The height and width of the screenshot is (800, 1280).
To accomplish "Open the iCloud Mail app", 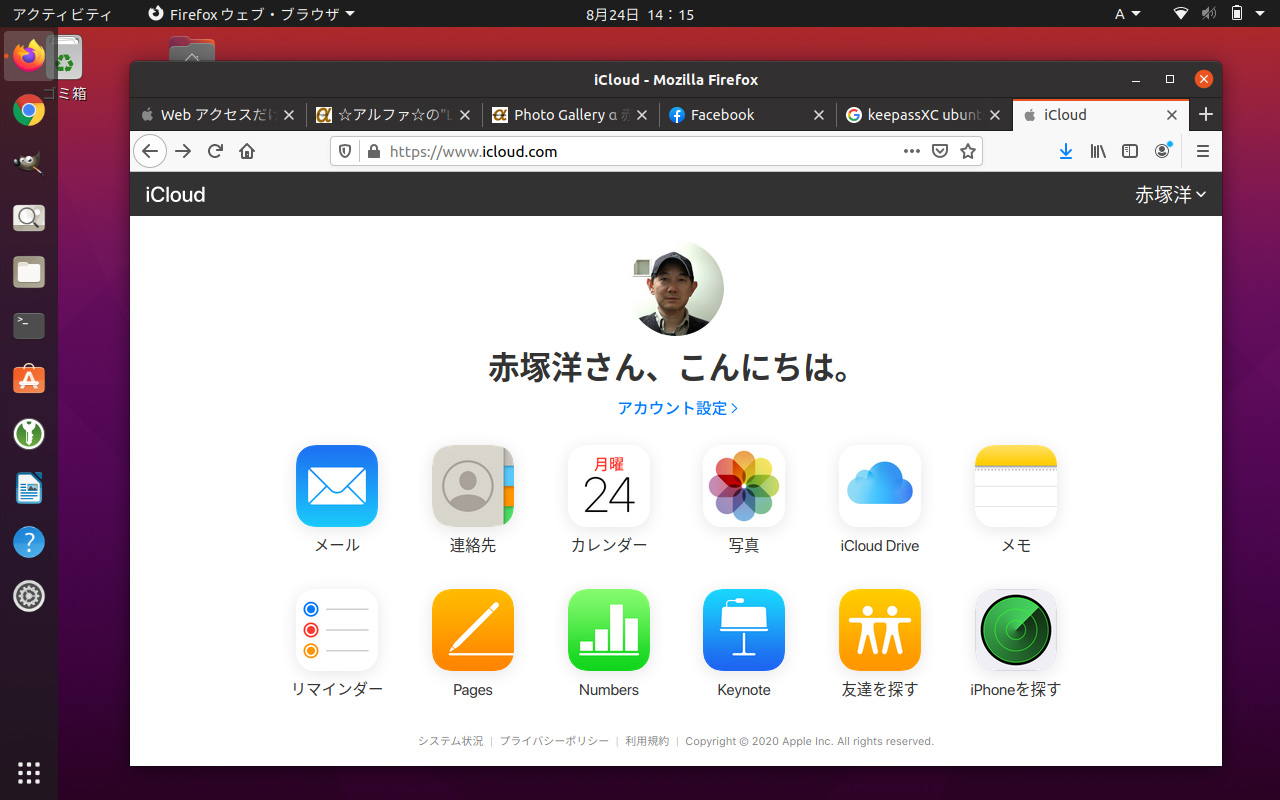I will [x=337, y=486].
